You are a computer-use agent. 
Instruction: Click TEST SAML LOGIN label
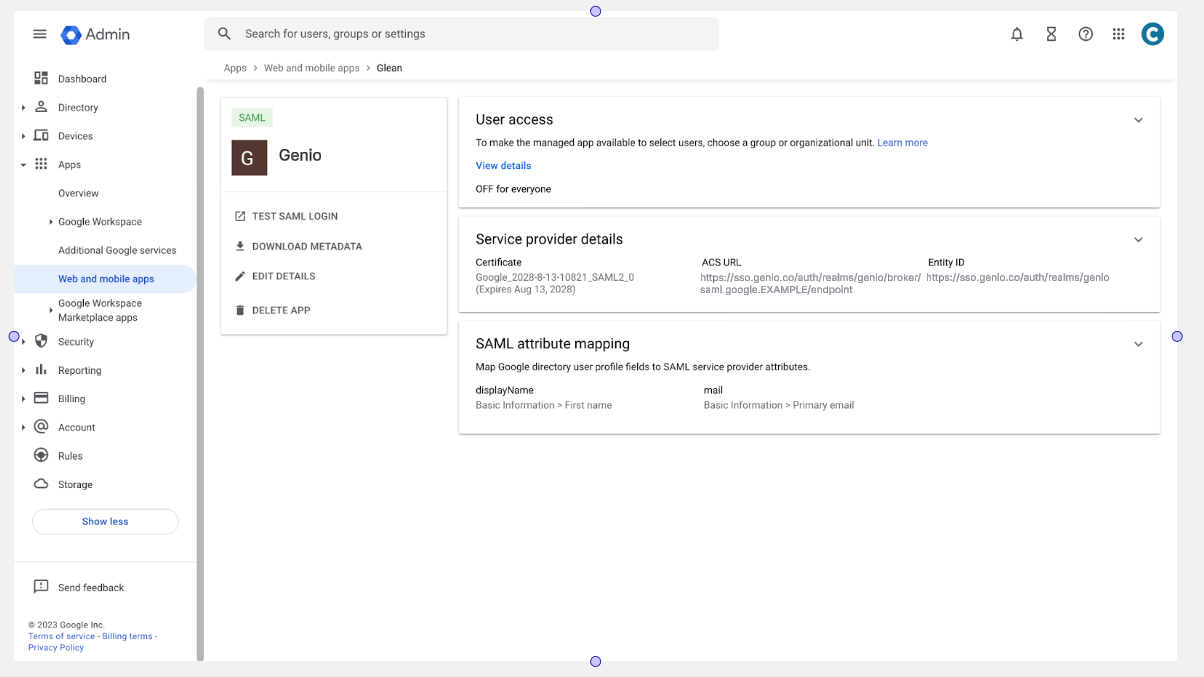[295, 216]
